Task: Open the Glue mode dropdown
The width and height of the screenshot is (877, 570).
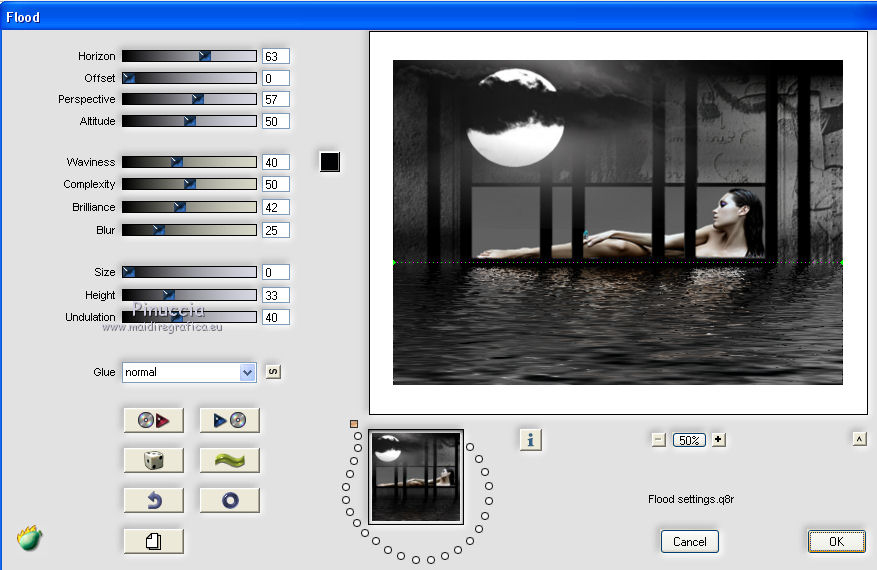Action: (x=247, y=372)
